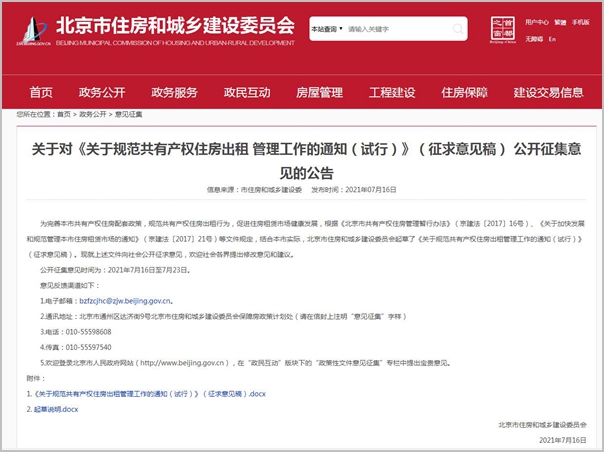
Task: Open the 政务服务 navigation menu
Action: pyautogui.click(x=174, y=92)
